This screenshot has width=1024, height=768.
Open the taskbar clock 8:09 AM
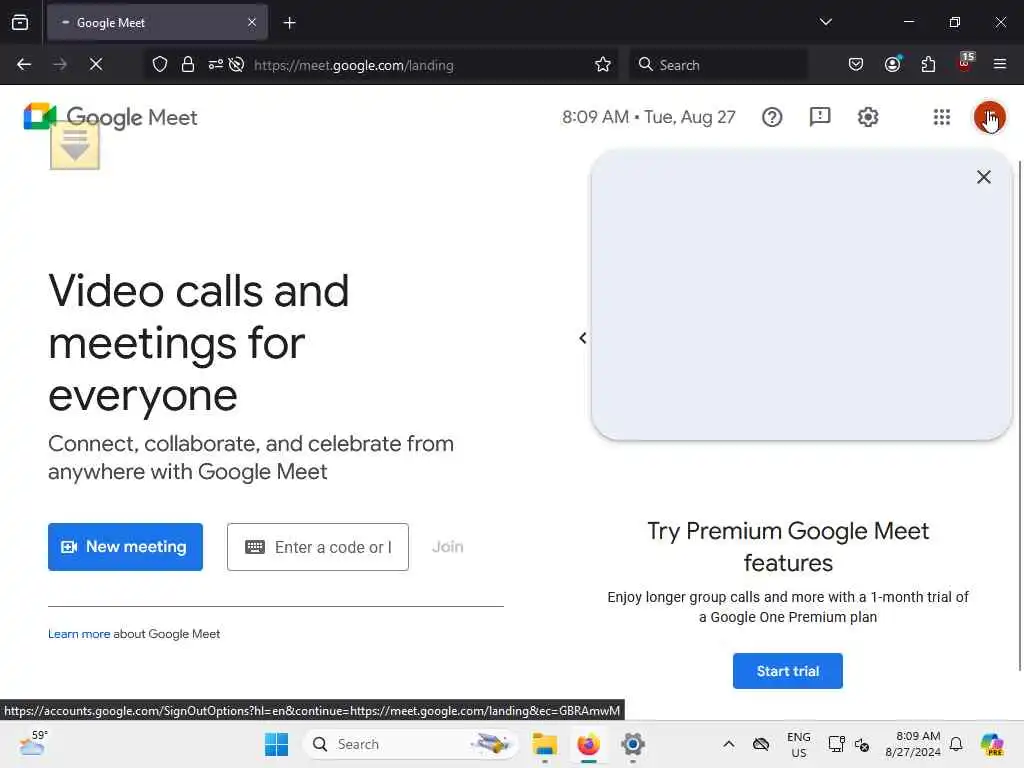tap(913, 744)
